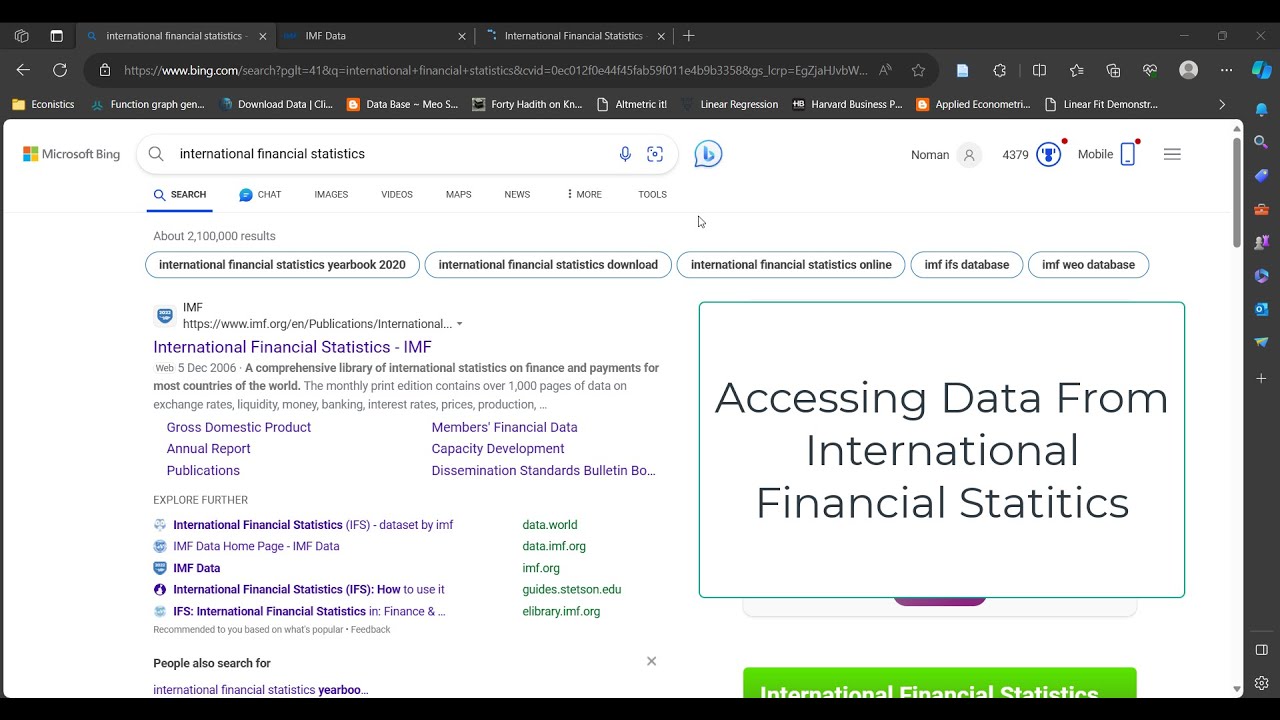
Task: Open the tab actions menu icon
Action: tap(56, 36)
